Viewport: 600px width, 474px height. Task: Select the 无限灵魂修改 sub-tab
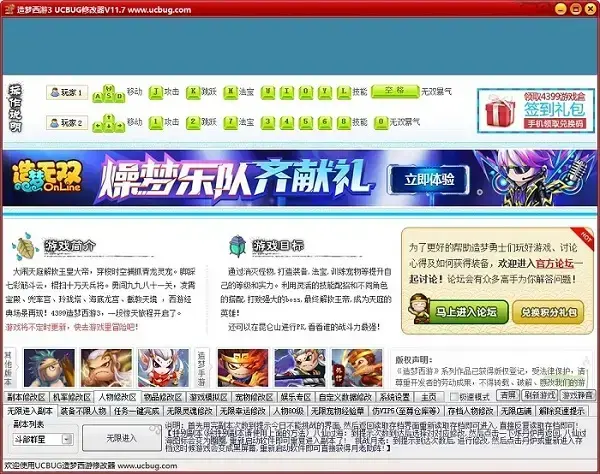click(x=189, y=411)
